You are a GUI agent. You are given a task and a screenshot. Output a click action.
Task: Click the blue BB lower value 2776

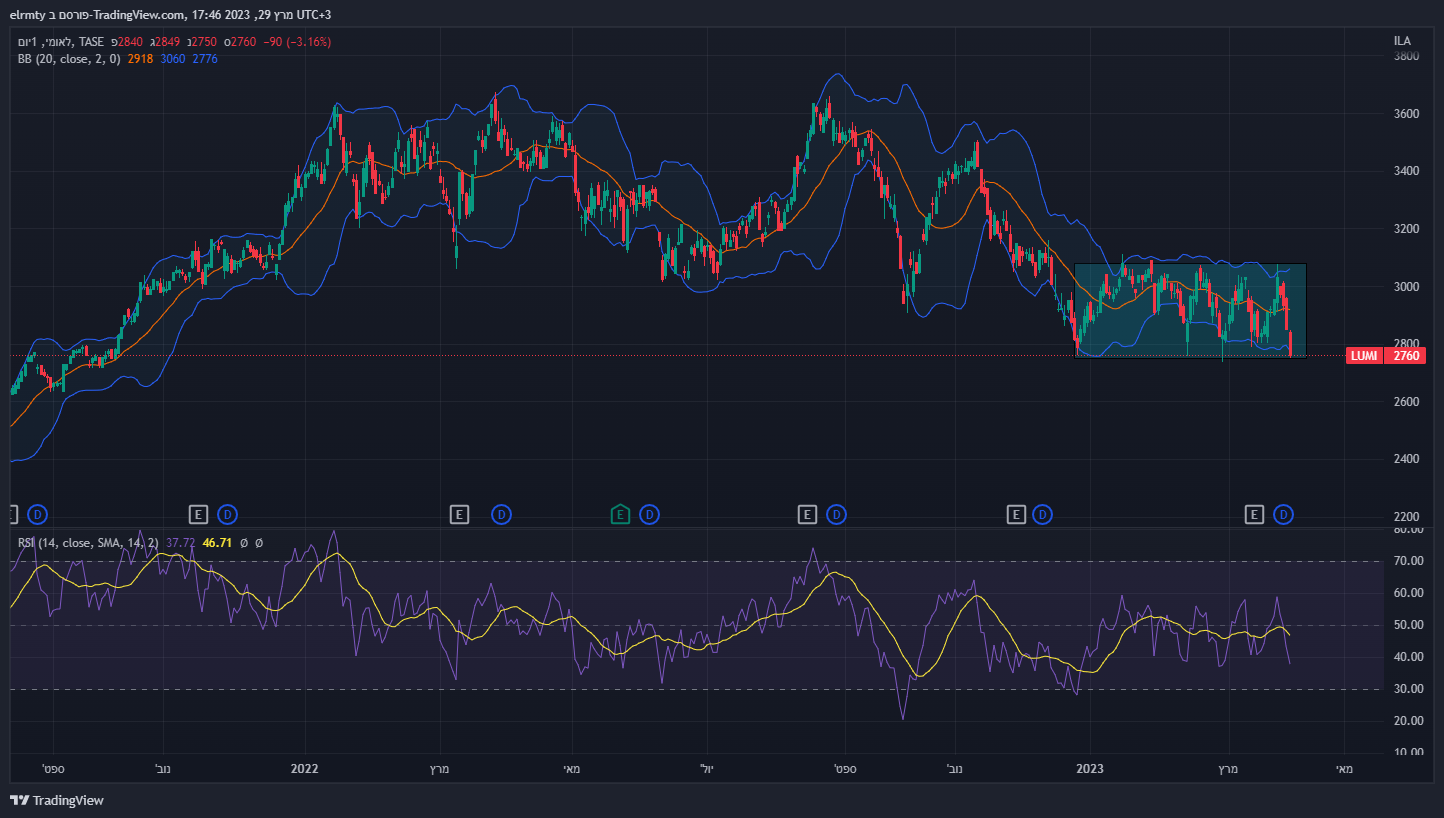(205, 59)
